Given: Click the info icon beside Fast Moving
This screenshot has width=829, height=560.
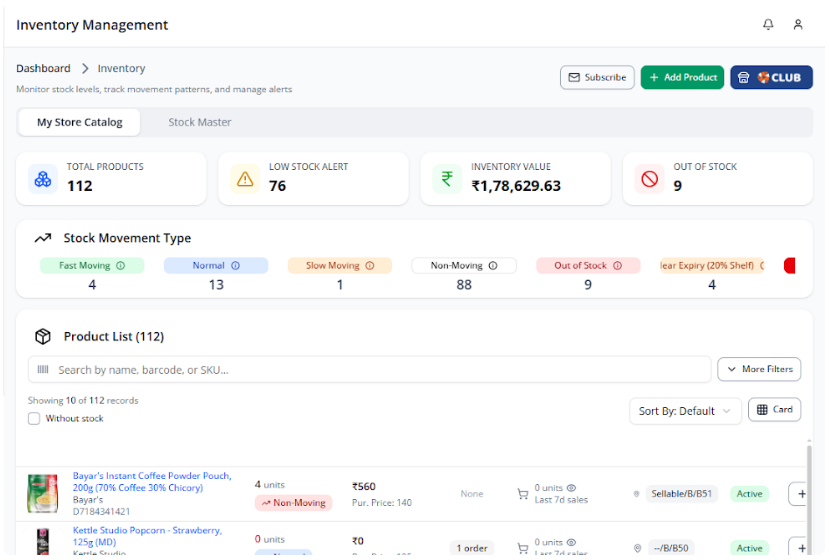Looking at the screenshot, I should pyautogui.click(x=121, y=266).
